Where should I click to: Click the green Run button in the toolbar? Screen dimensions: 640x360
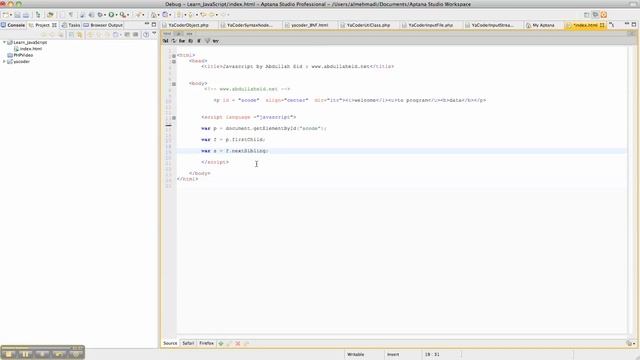click(x=111, y=15)
